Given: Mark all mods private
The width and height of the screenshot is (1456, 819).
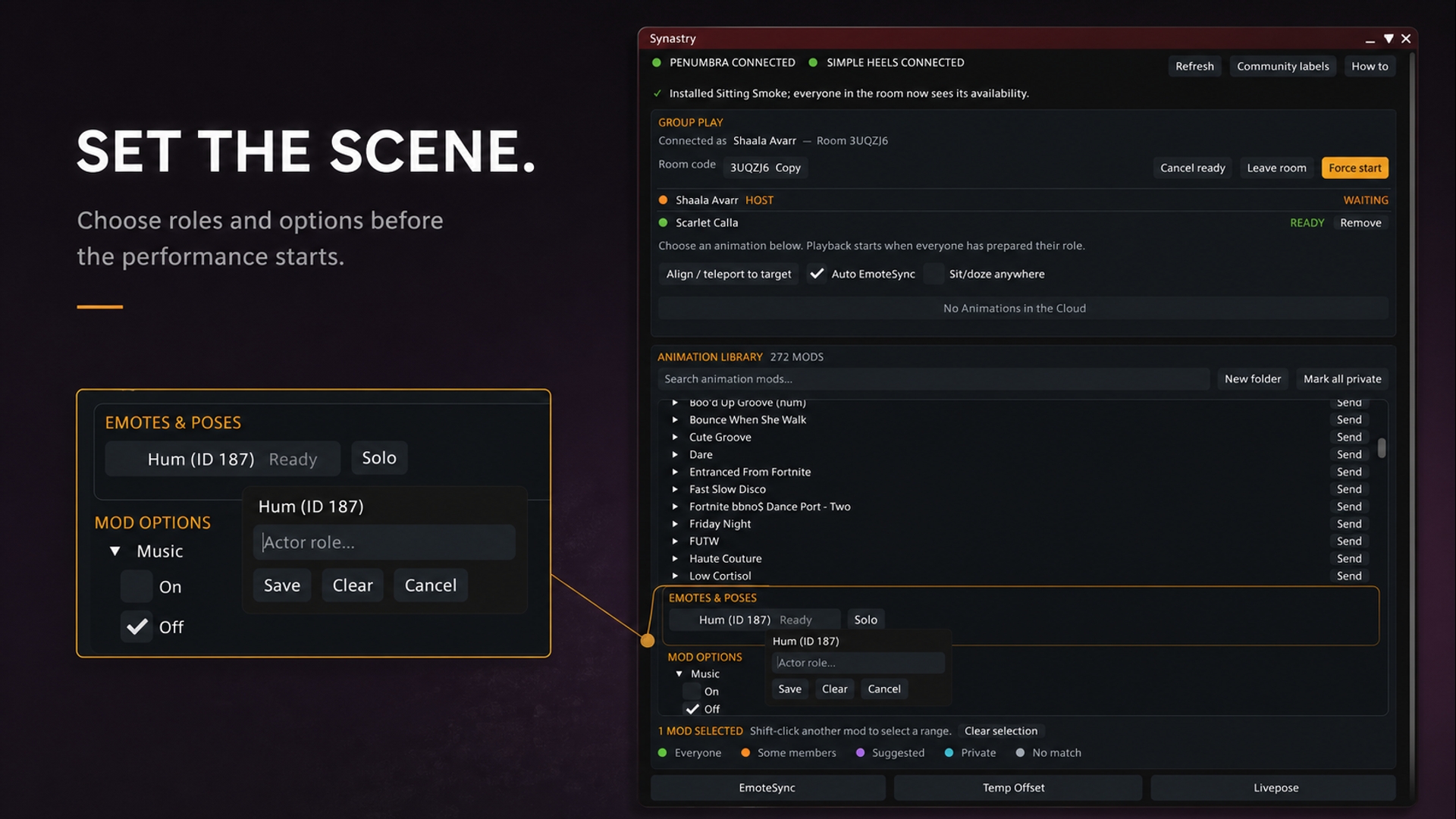Looking at the screenshot, I should click(1342, 378).
